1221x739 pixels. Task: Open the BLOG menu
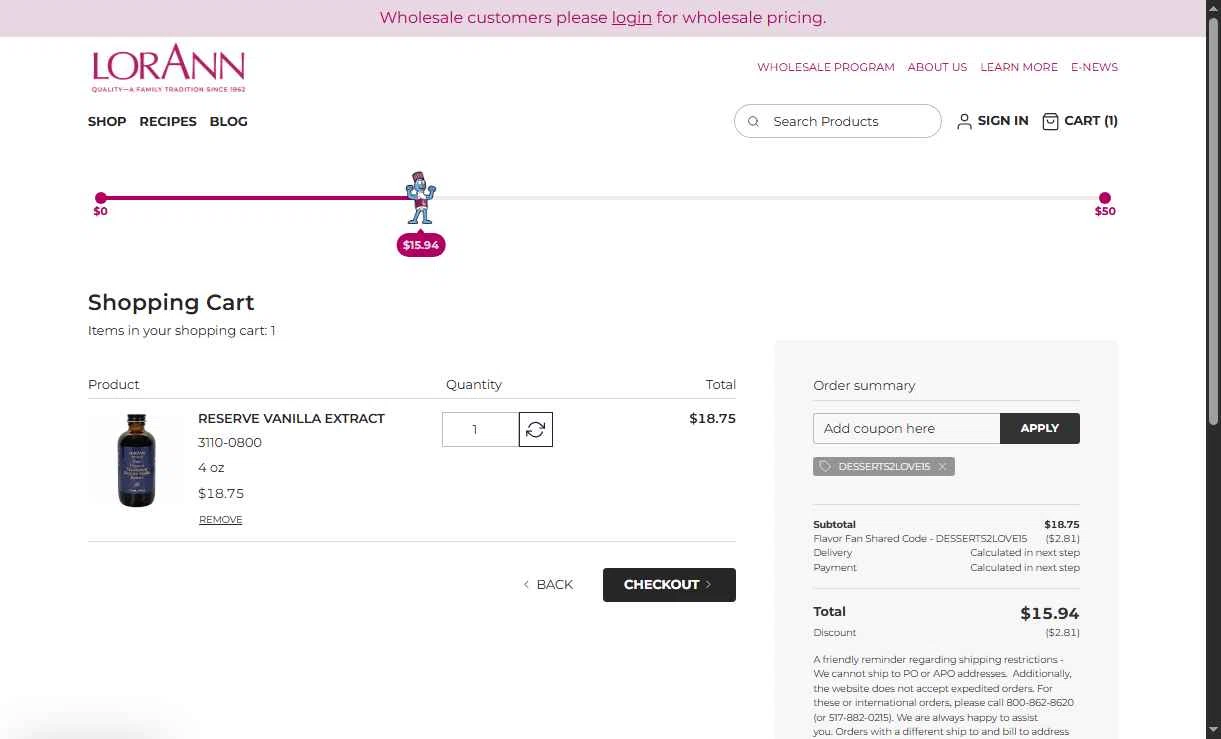229,121
